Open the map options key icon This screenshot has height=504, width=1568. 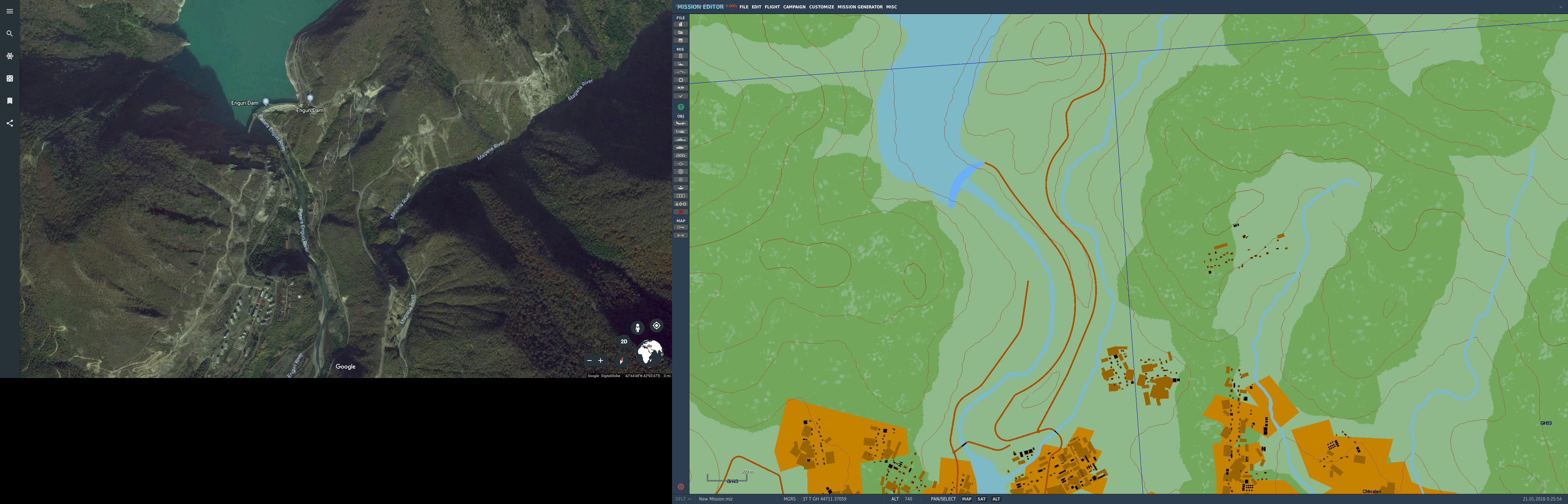(680, 227)
